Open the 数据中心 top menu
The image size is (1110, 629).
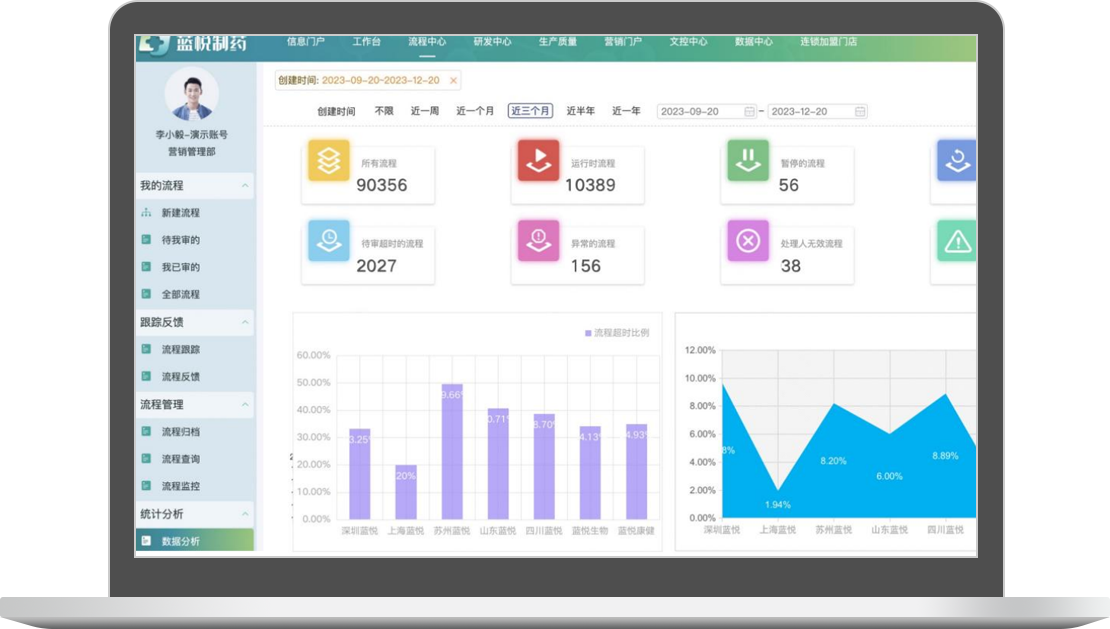[x=753, y=42]
